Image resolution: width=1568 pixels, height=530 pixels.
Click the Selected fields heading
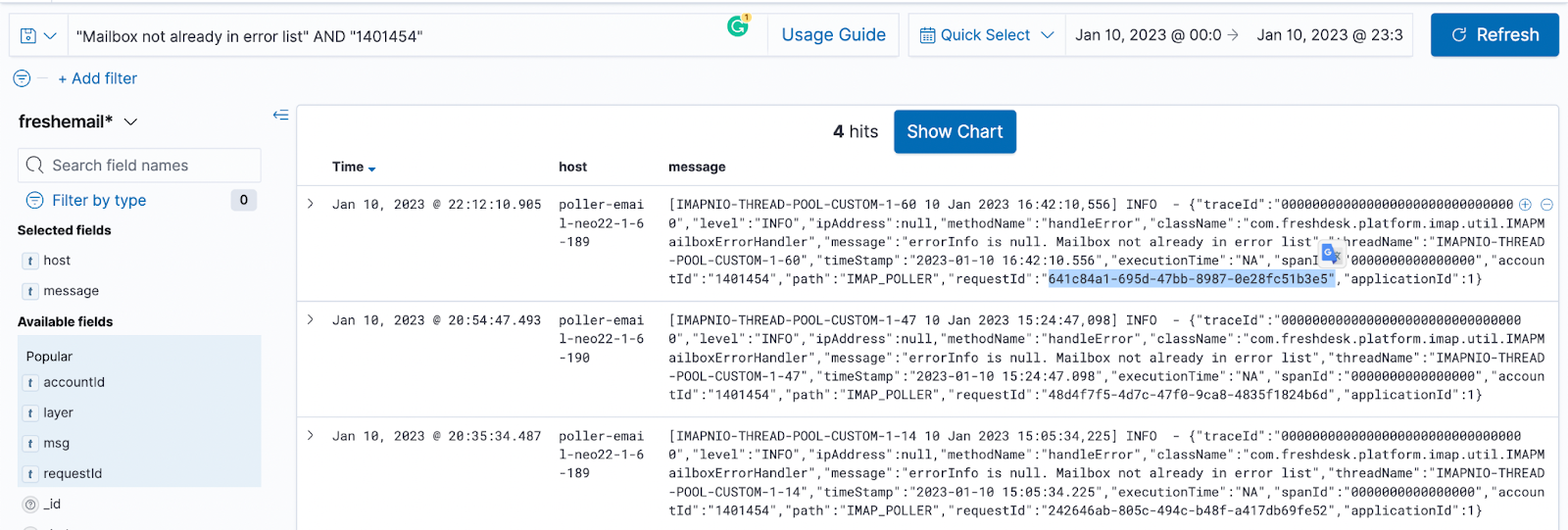point(64,230)
